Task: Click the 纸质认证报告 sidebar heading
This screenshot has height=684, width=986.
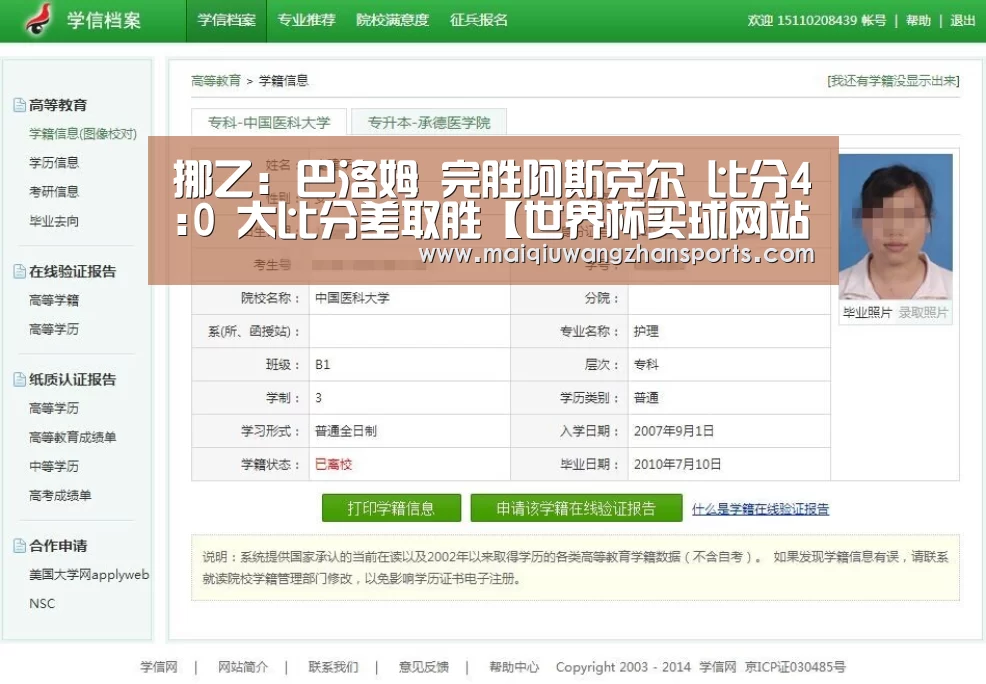Action: [x=72, y=380]
